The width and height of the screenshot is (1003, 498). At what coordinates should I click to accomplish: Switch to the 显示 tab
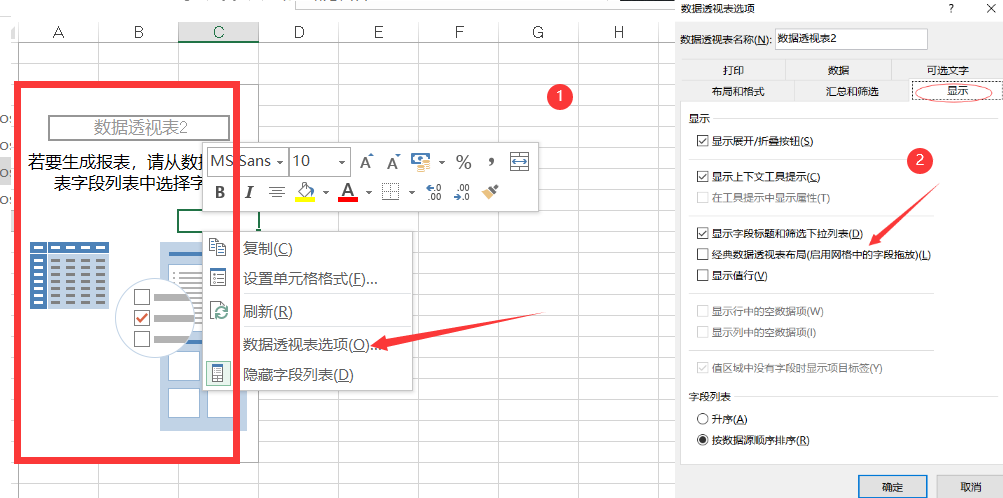tap(957, 91)
